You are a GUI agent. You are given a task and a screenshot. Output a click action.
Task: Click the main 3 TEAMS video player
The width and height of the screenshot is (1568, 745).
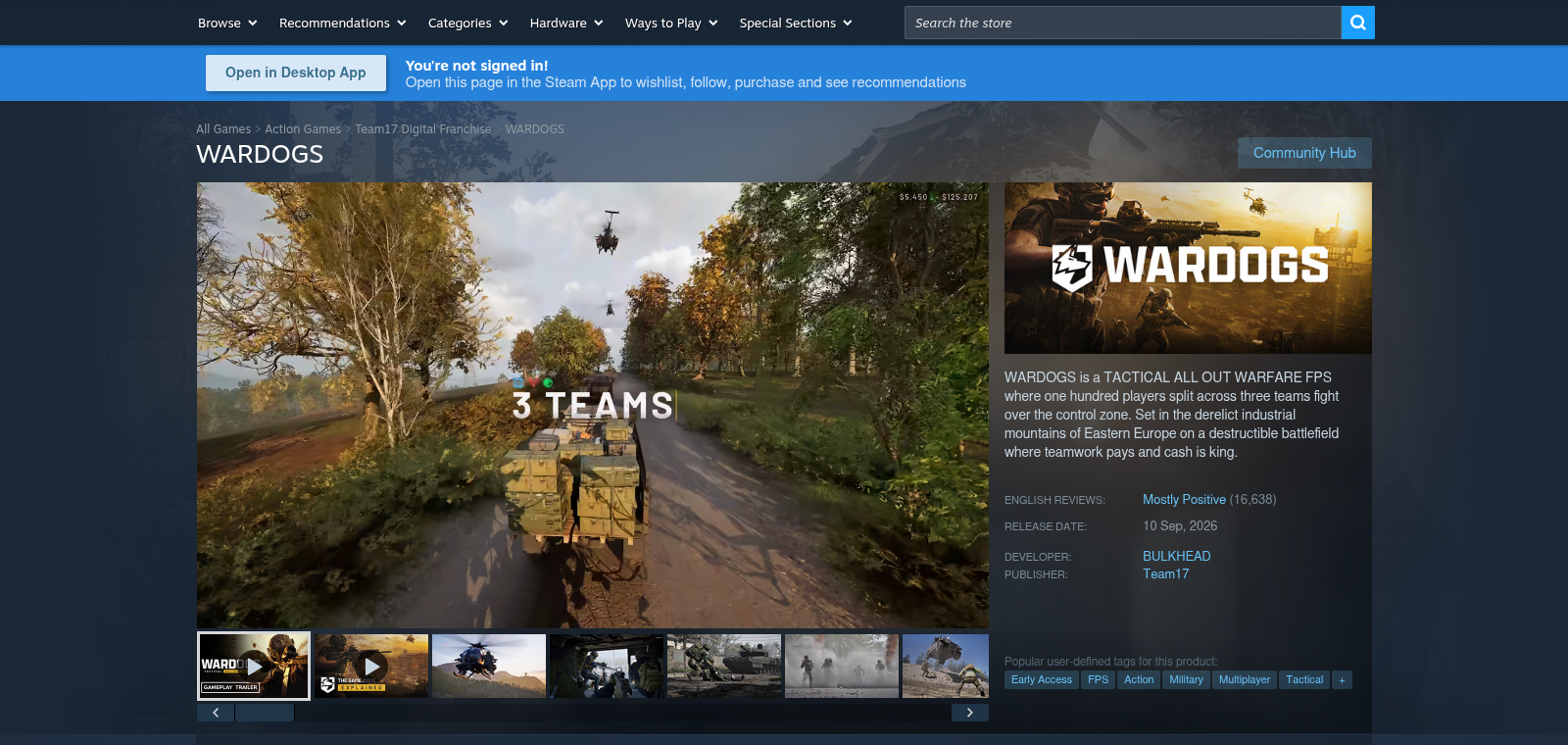[x=593, y=405]
